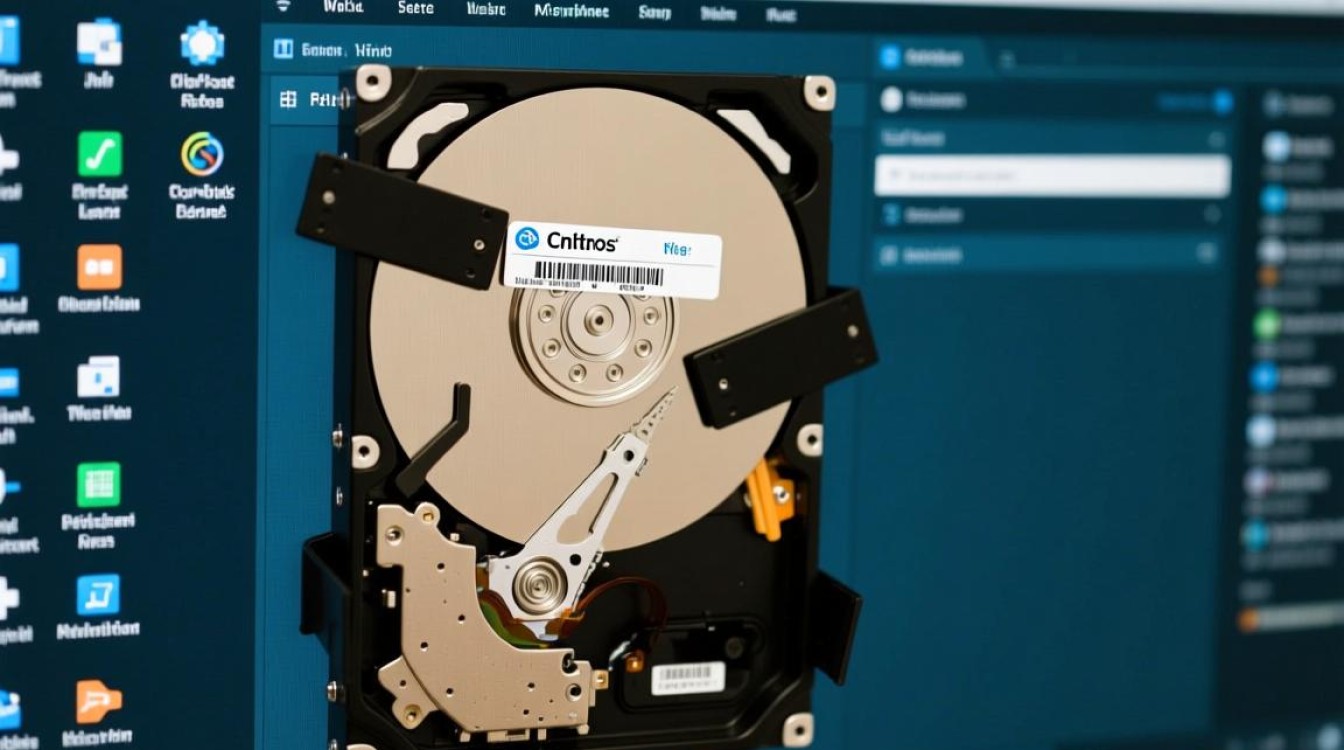Launch the colorful swirl circle desktop icon
Screen dimensions: 1344x750
(x=202, y=154)
